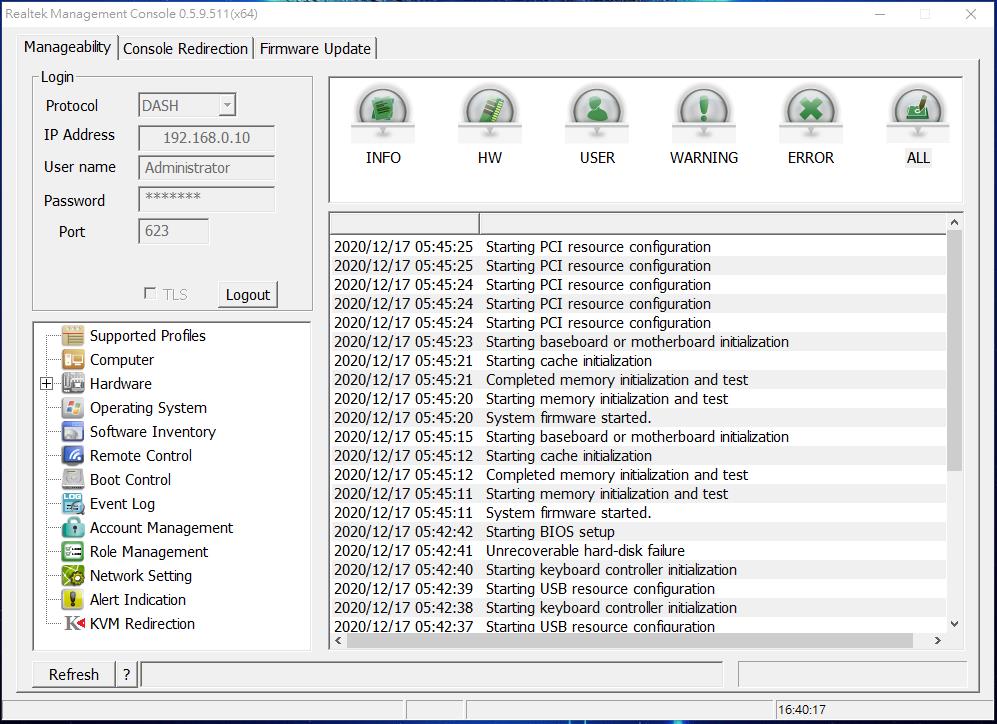
Task: Click the log scroll-down arrow
Action: [954, 624]
